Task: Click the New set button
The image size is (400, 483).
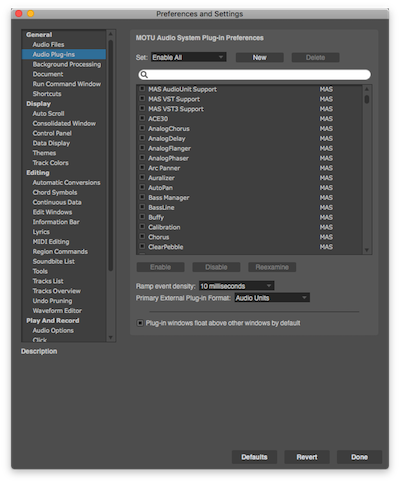Action: pyautogui.click(x=260, y=57)
